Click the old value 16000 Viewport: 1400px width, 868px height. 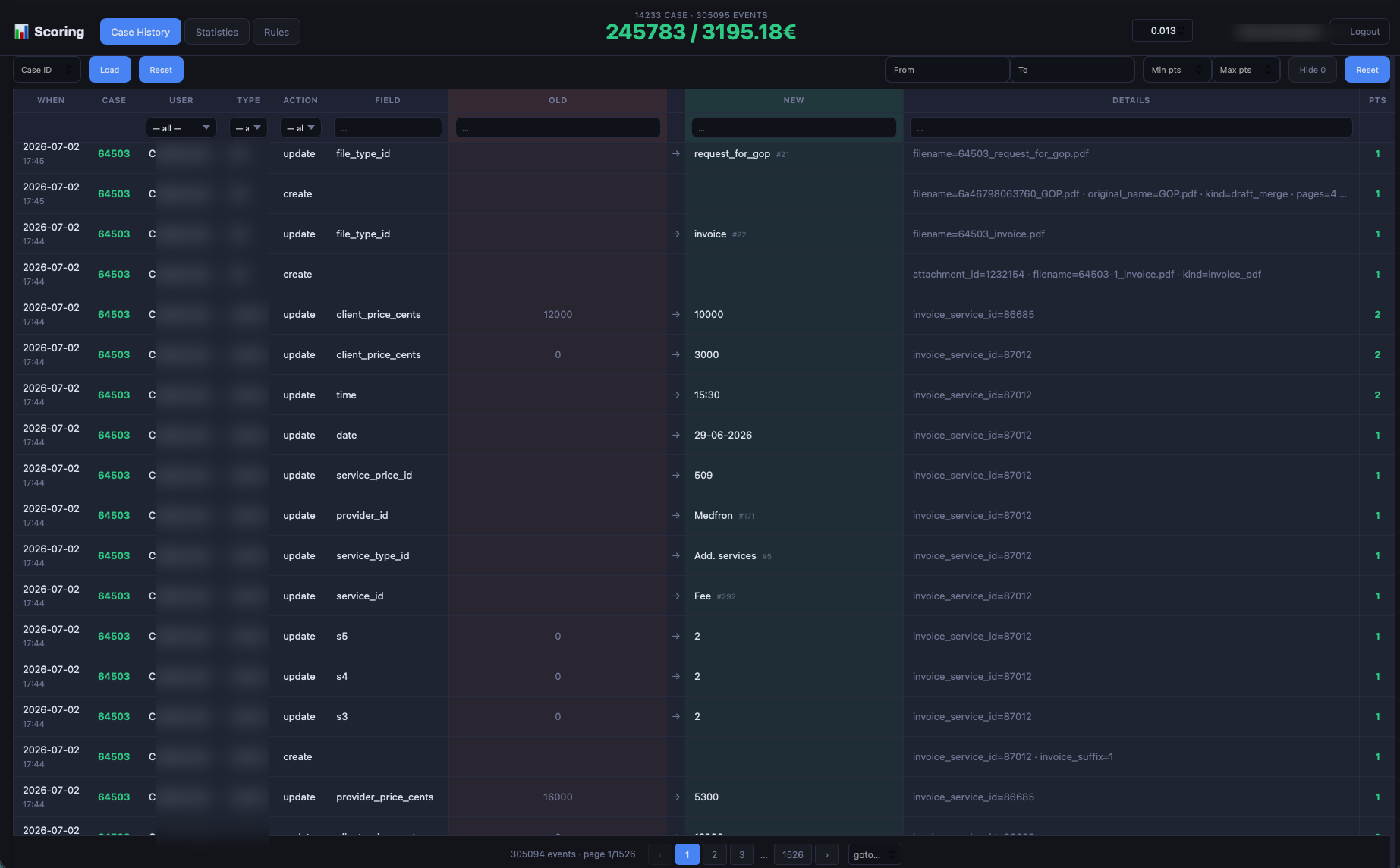558,797
